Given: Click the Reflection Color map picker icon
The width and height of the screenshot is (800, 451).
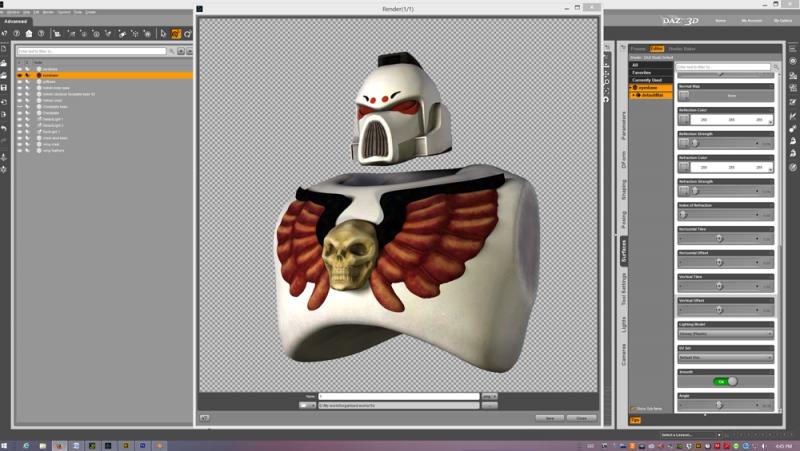Looking at the screenshot, I should (x=684, y=119).
